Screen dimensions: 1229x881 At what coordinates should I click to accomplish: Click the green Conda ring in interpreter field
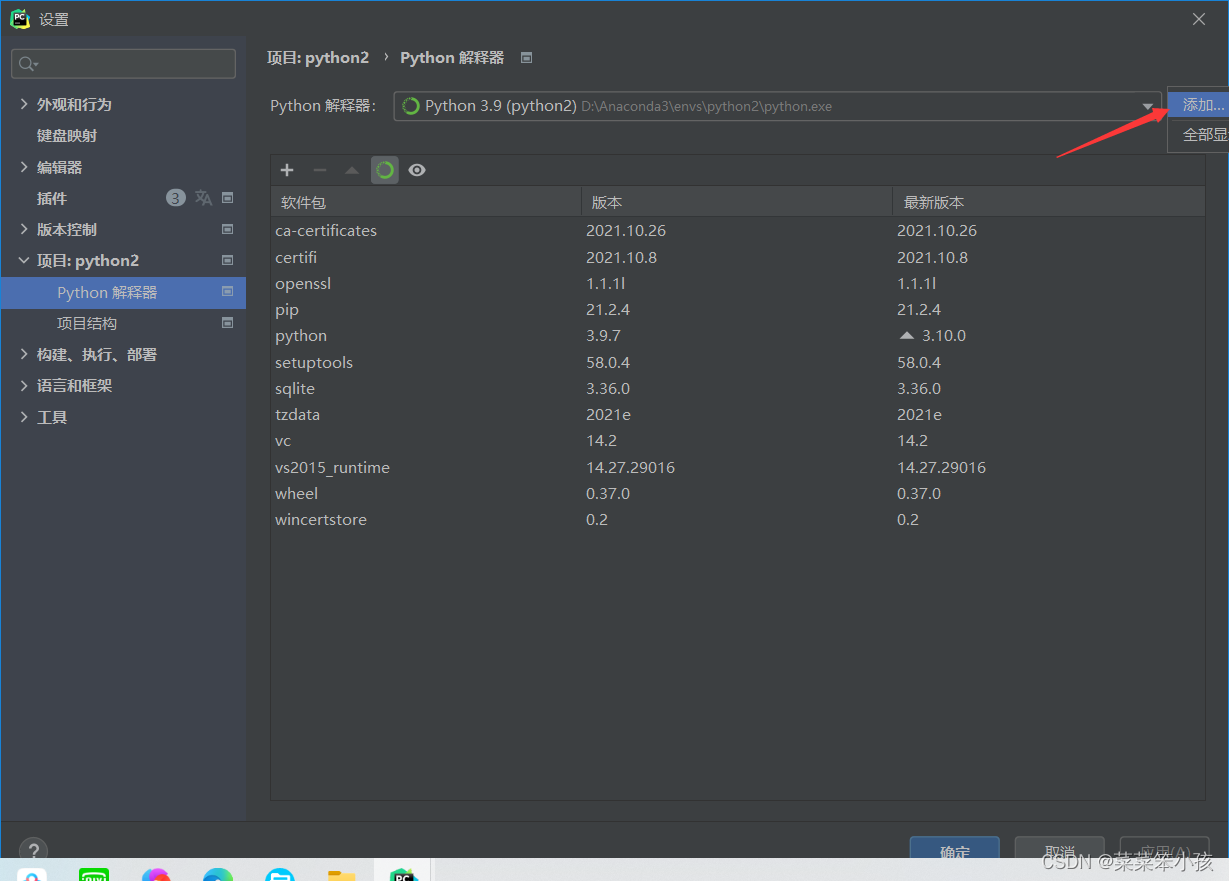410,106
